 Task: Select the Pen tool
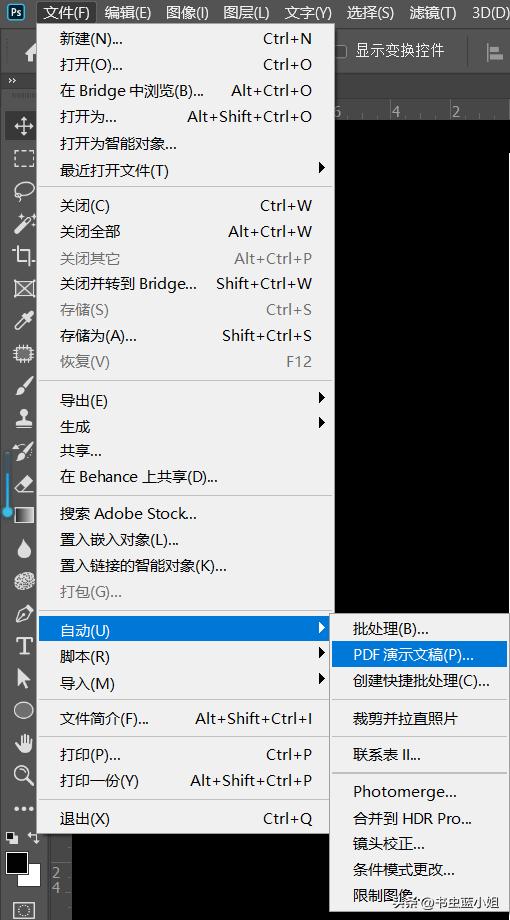pos(23,614)
